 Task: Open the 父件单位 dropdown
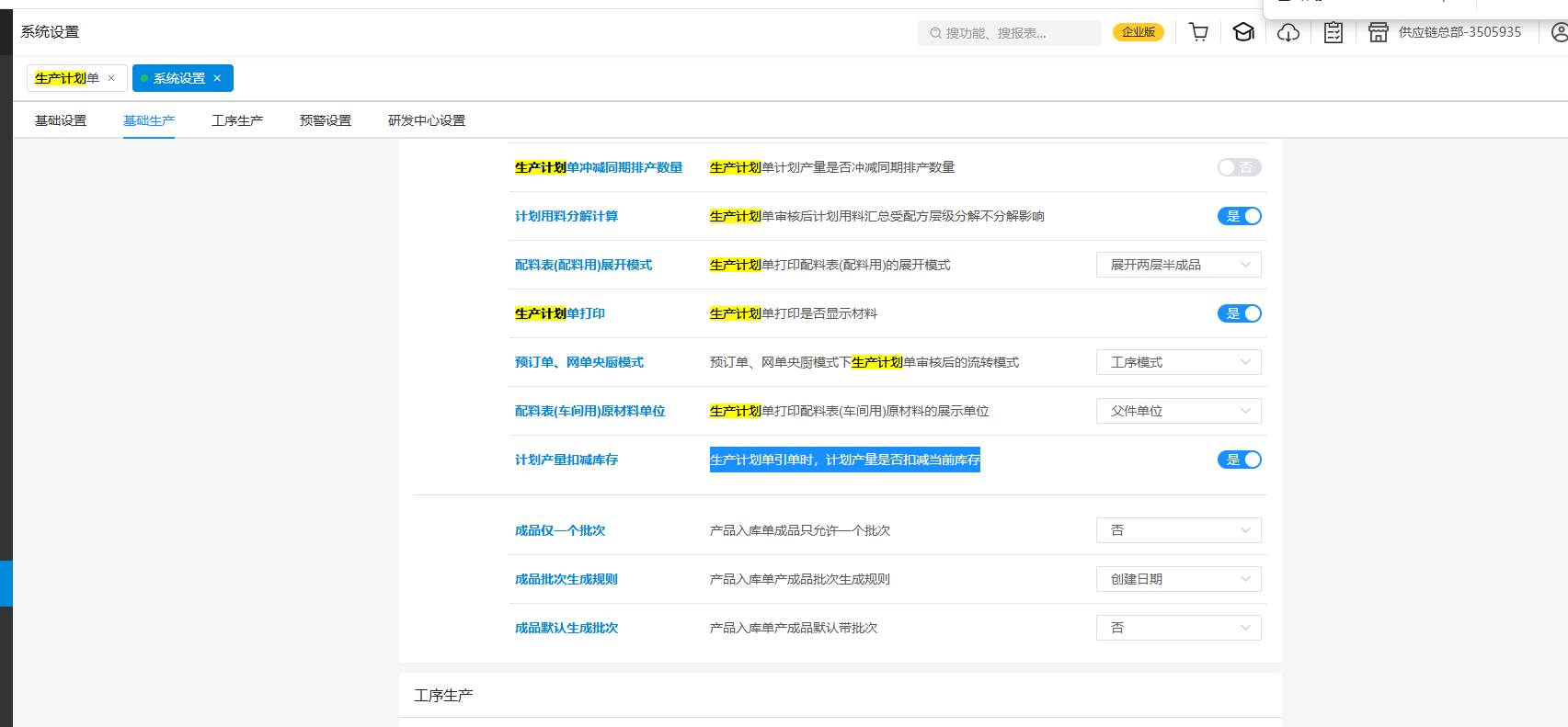1178,411
